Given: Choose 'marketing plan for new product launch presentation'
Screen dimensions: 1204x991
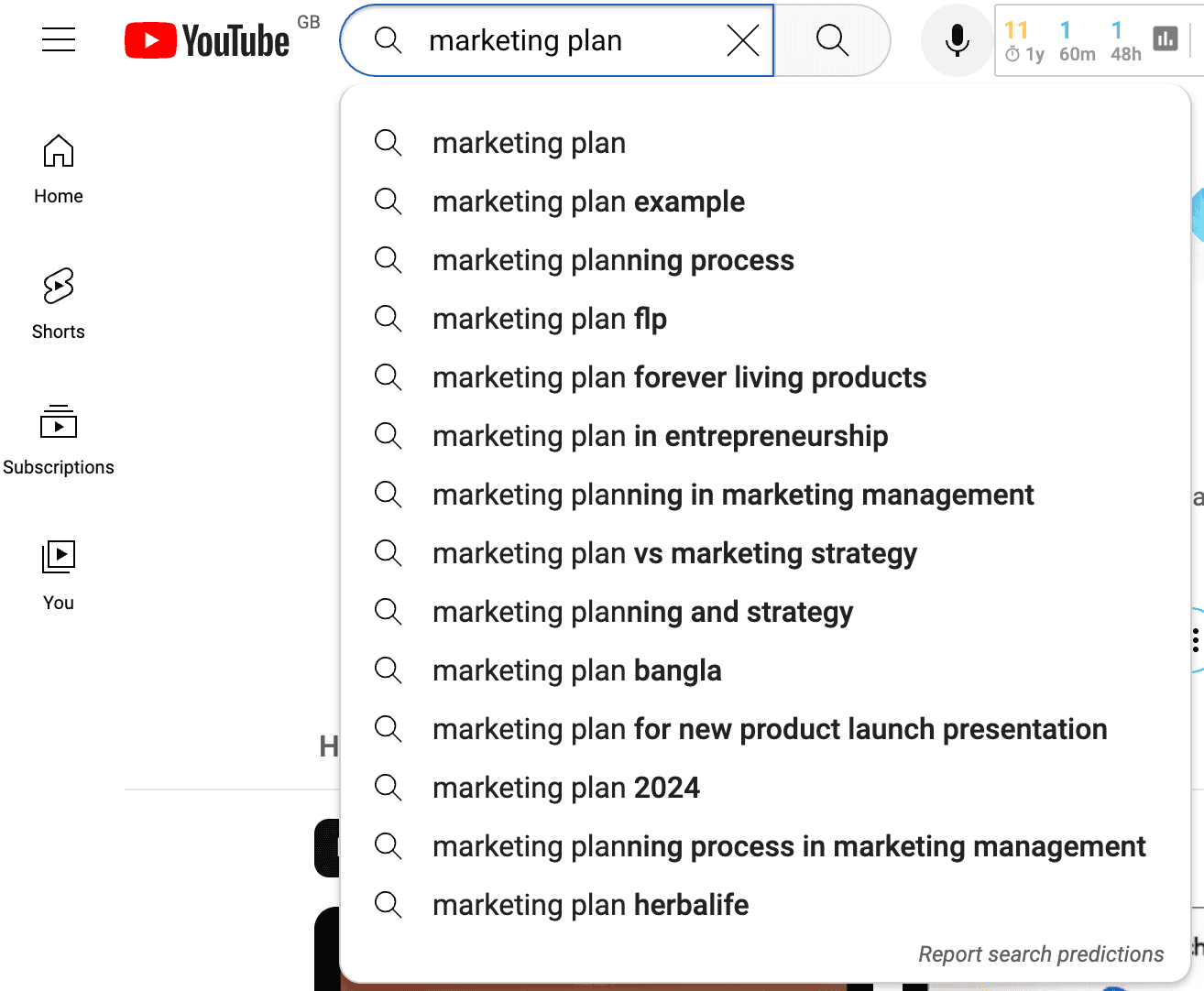Looking at the screenshot, I should coord(770,729).
